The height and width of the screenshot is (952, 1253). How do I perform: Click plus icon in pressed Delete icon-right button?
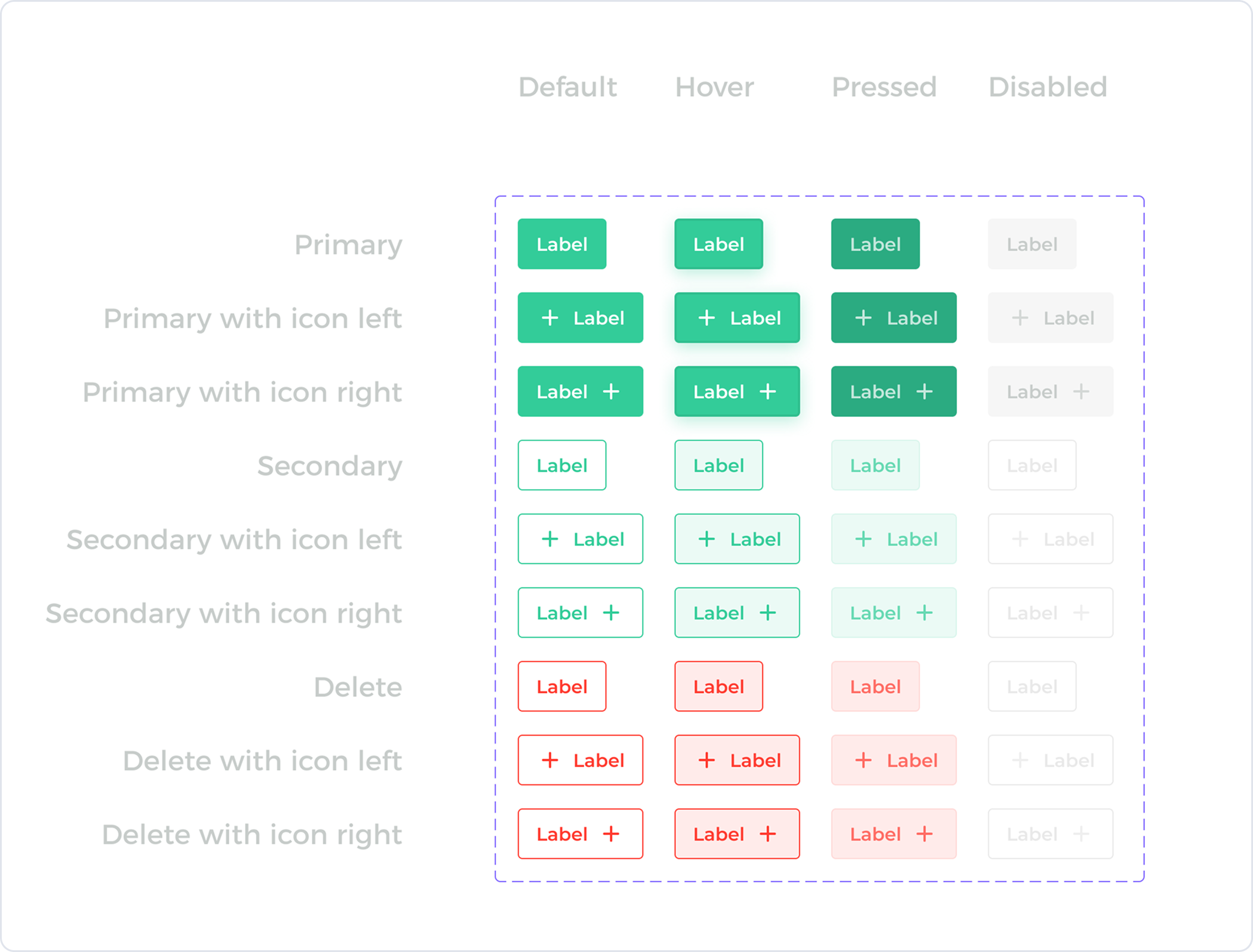pyautogui.click(x=924, y=834)
